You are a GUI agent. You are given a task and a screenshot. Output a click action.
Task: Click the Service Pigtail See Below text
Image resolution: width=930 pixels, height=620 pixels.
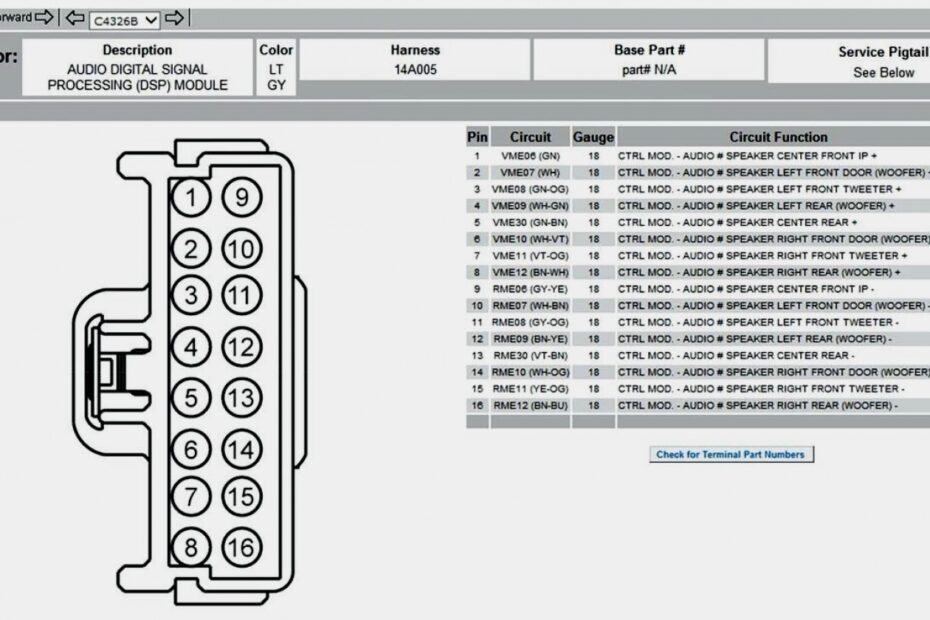tap(883, 73)
